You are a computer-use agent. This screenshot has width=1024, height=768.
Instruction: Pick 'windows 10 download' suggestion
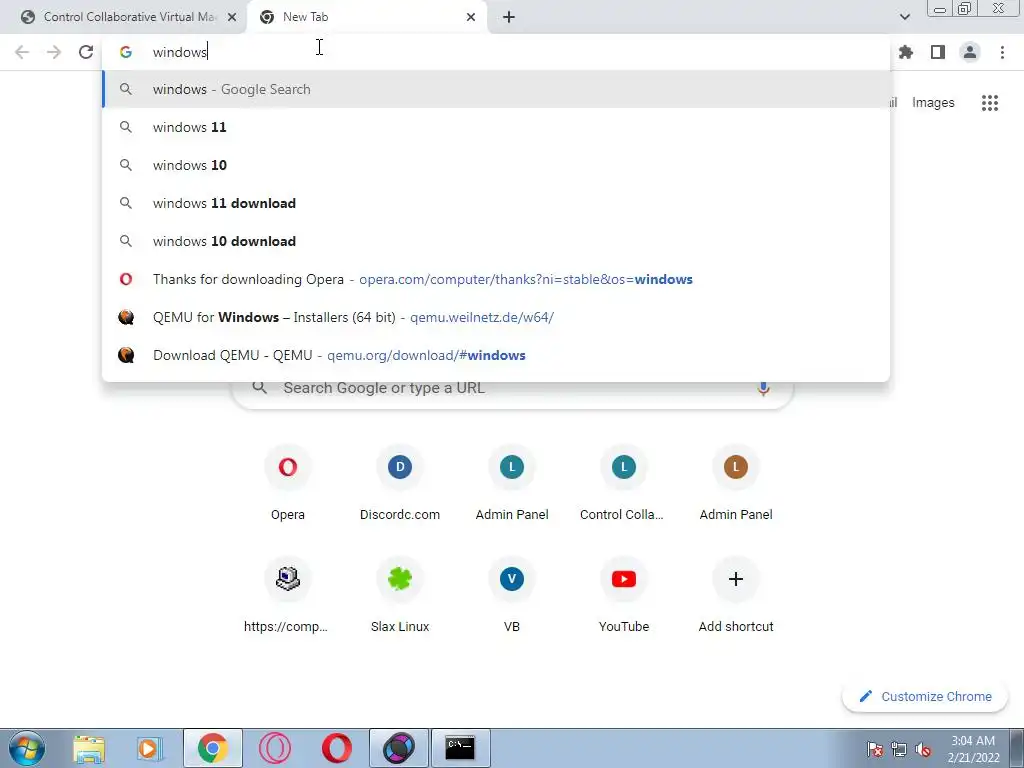coord(496,241)
